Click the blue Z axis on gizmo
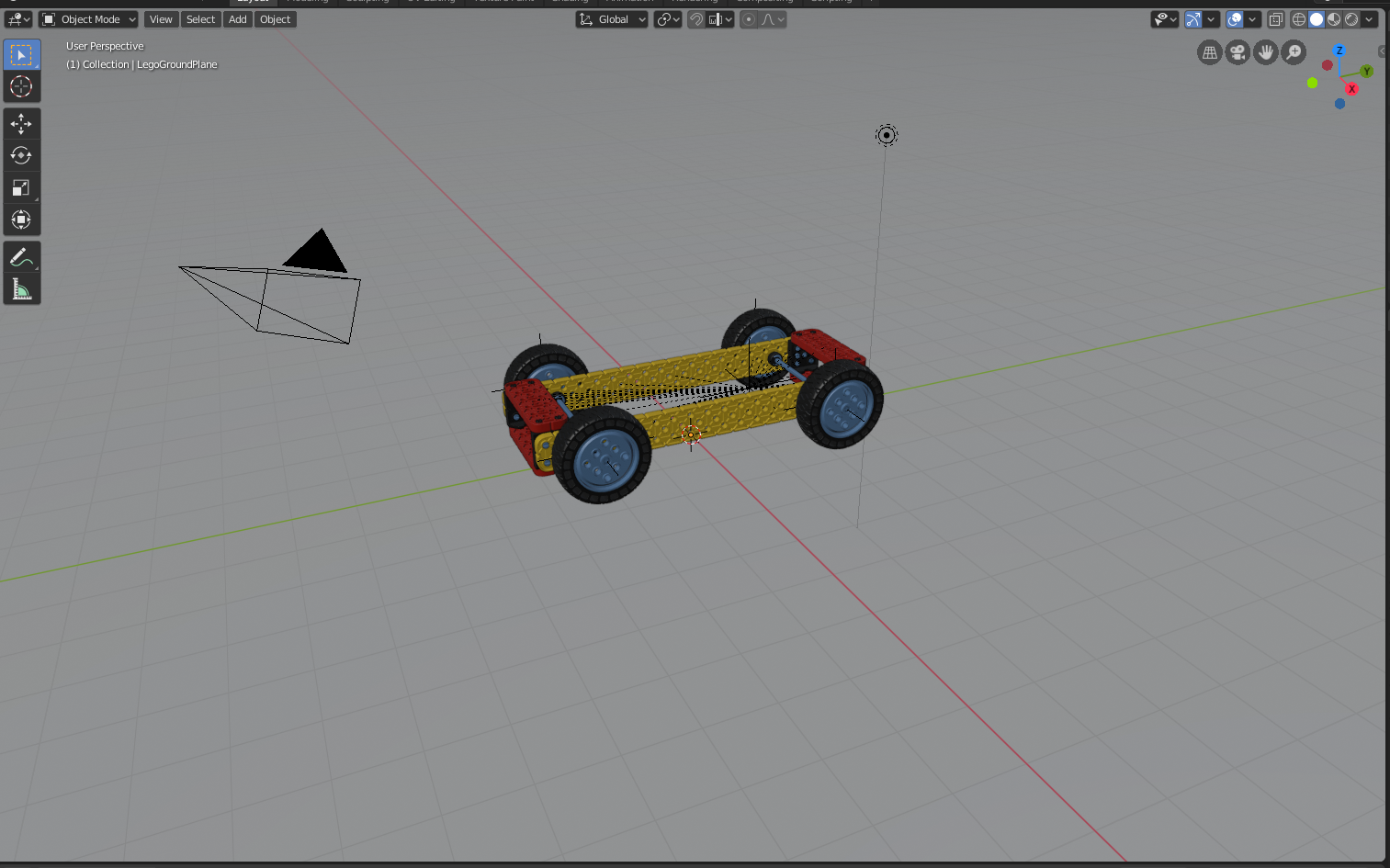 [x=1339, y=51]
